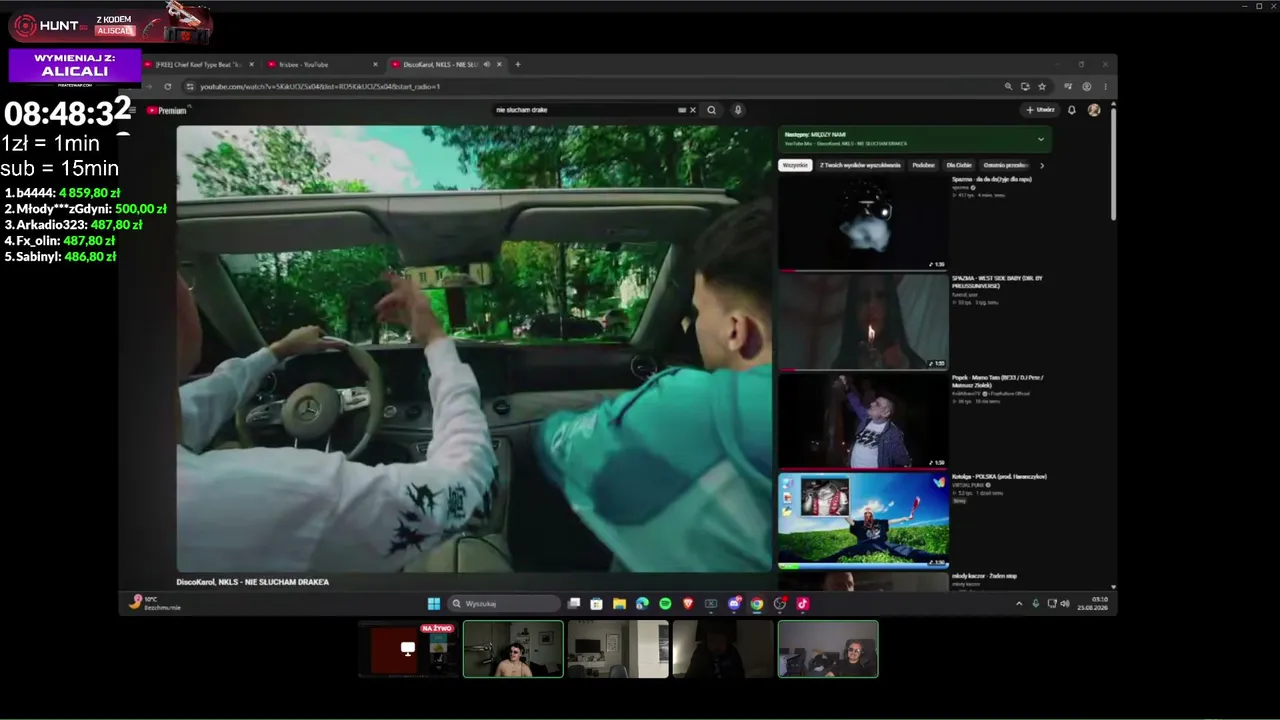Mute the audio icon on DiscoKarol tab
Screen dimensions: 1280x720
(x=486, y=64)
